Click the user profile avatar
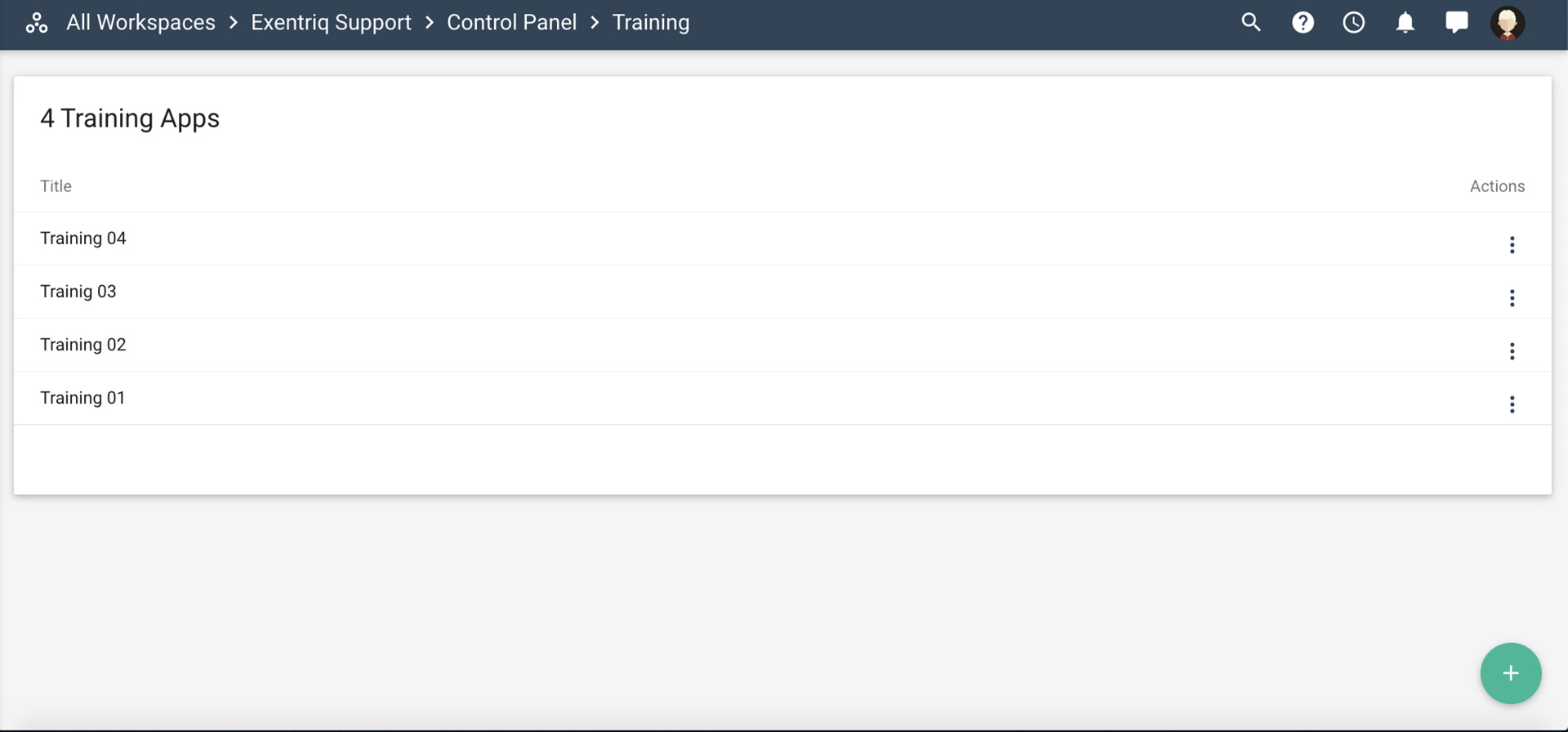The image size is (1568, 732). (x=1507, y=23)
